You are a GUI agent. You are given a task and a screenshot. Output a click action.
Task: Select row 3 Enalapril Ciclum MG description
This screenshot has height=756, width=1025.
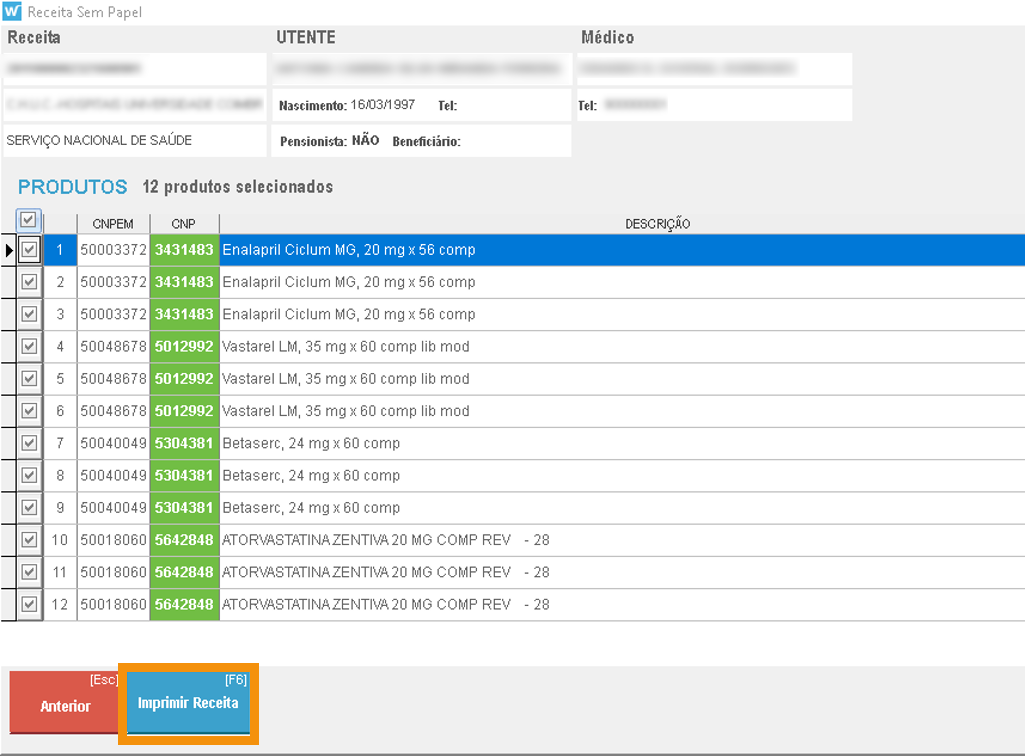click(348, 314)
